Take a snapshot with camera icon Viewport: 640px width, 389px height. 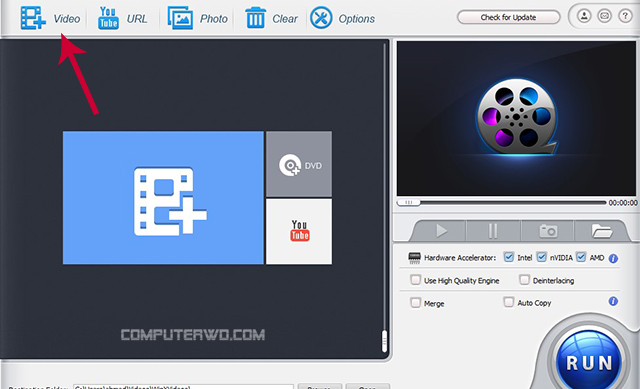[548, 231]
